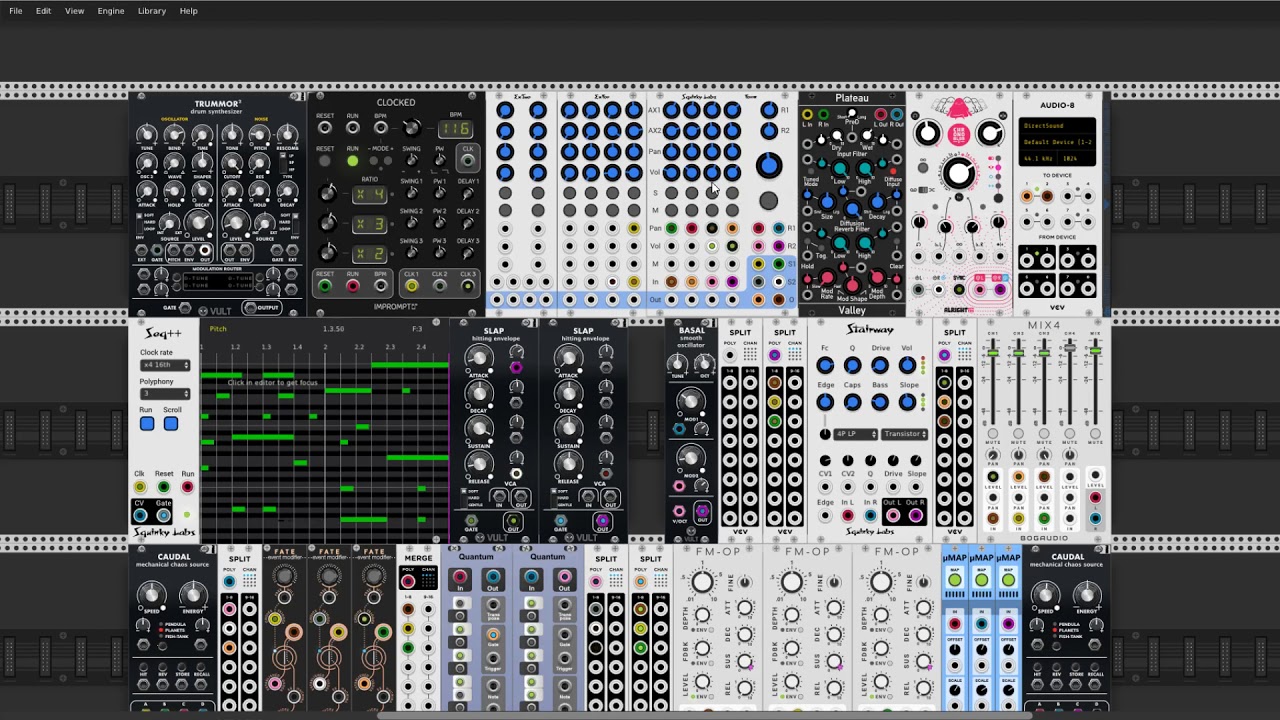Click the BPM display reading 116 on Clocked
Screen dimensions: 1280x720
tap(455, 129)
